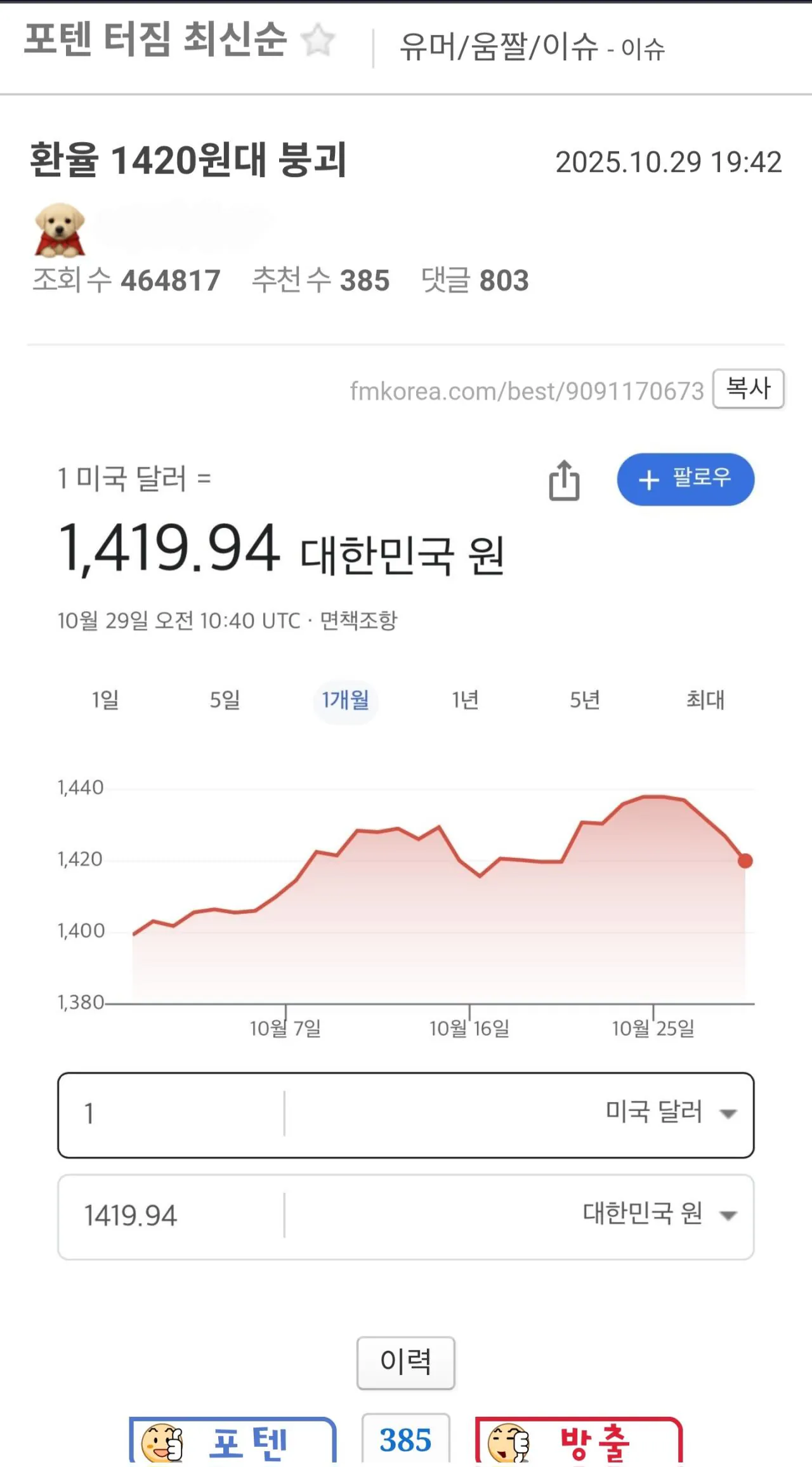Select the active 1개월 range tab
812x1467 pixels.
point(345,700)
